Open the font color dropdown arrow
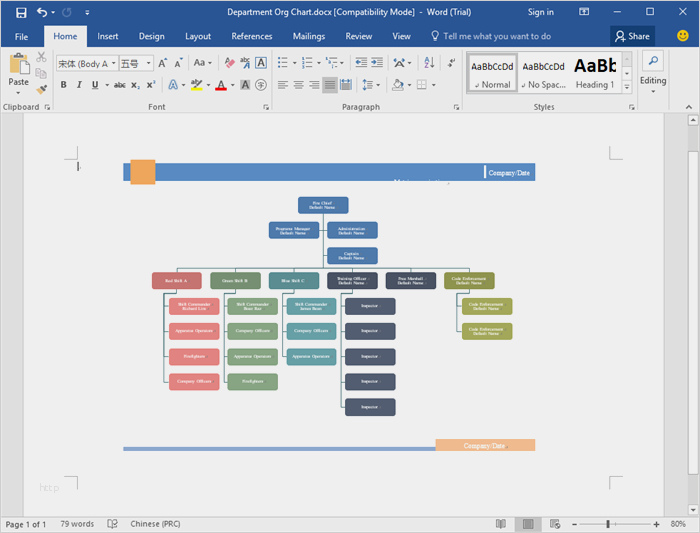The height and width of the screenshot is (533, 700). [232, 85]
